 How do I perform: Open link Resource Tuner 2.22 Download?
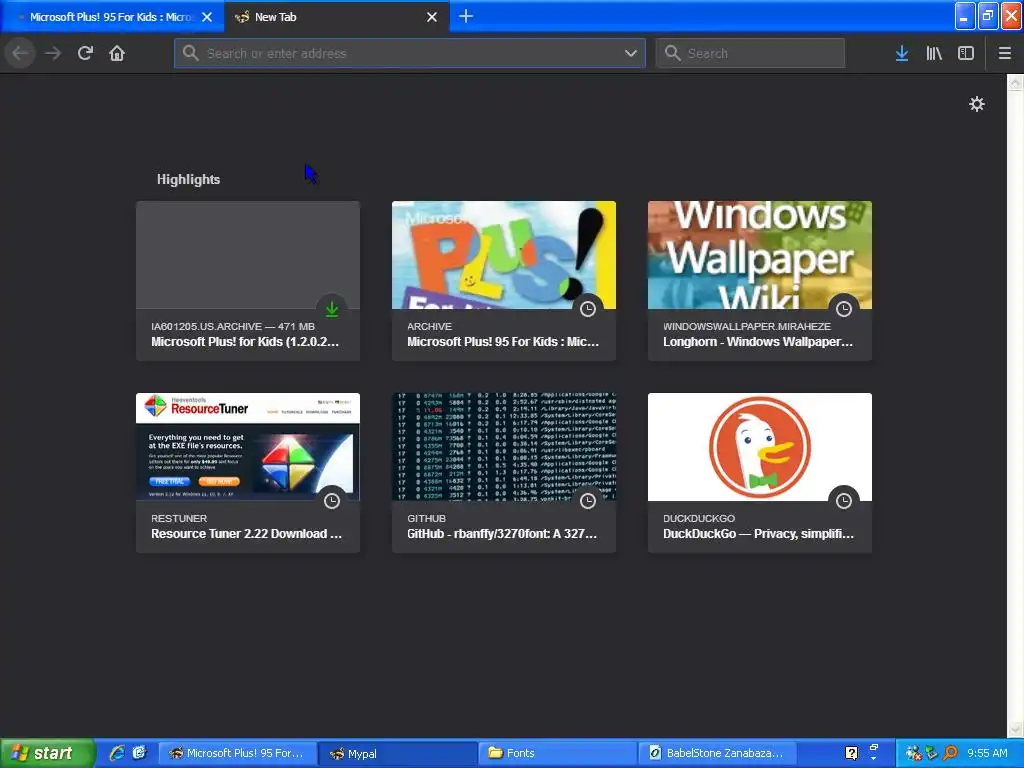pyautogui.click(x=246, y=534)
